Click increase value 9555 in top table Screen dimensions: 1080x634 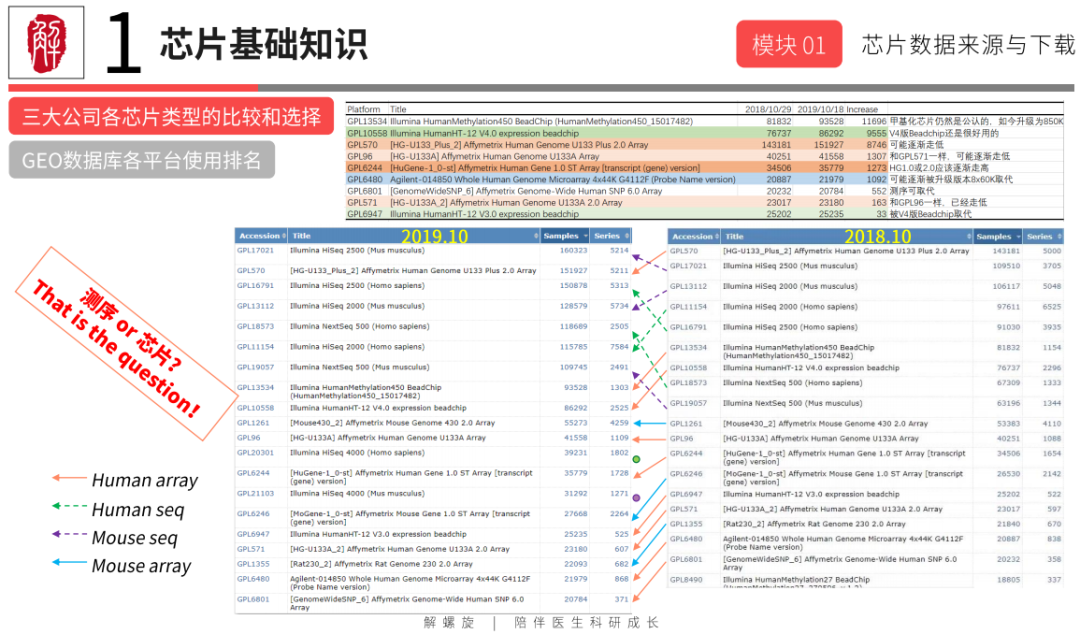(x=876, y=133)
